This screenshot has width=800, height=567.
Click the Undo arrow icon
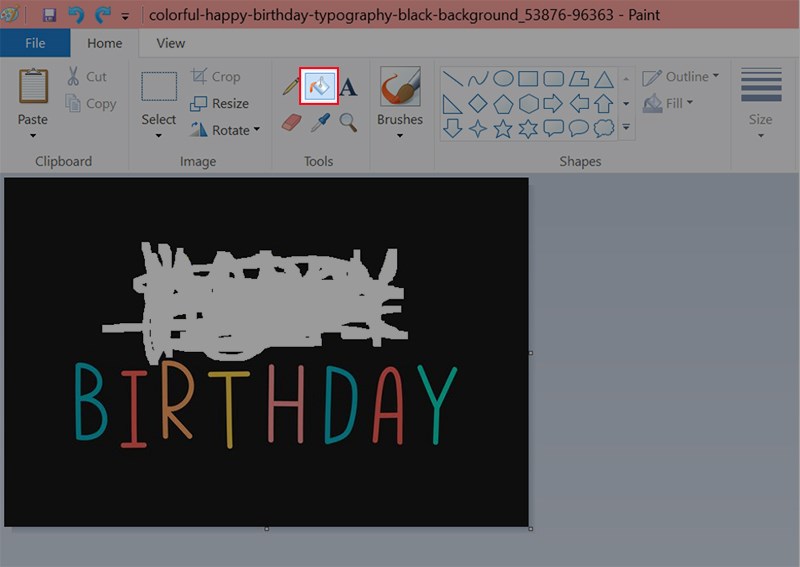pyautogui.click(x=76, y=15)
